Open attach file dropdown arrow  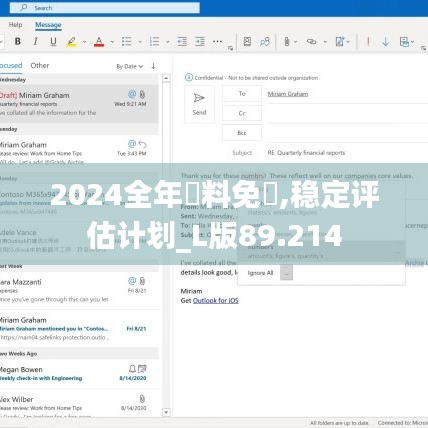click(296, 42)
